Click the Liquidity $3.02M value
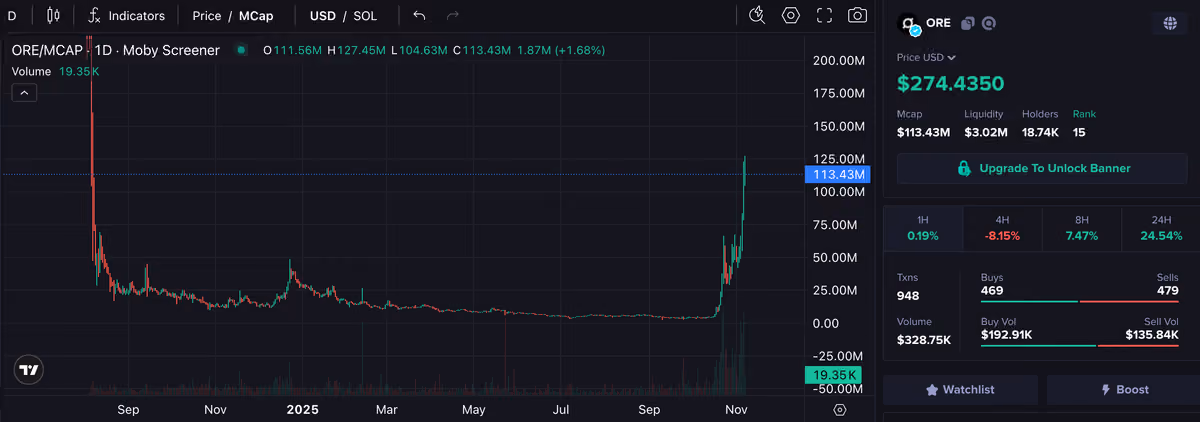Image resolution: width=1200 pixels, height=422 pixels. (985, 132)
